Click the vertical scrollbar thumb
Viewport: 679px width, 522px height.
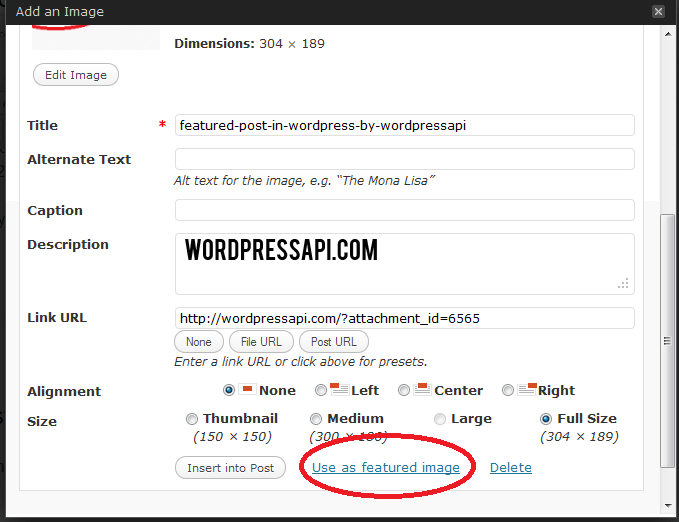(x=667, y=340)
